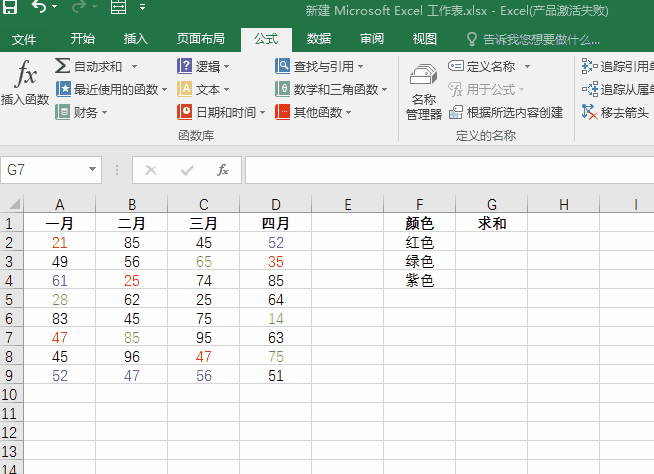Open the AutoSum (自动求和) function
654x474 pixels.
coord(96,66)
